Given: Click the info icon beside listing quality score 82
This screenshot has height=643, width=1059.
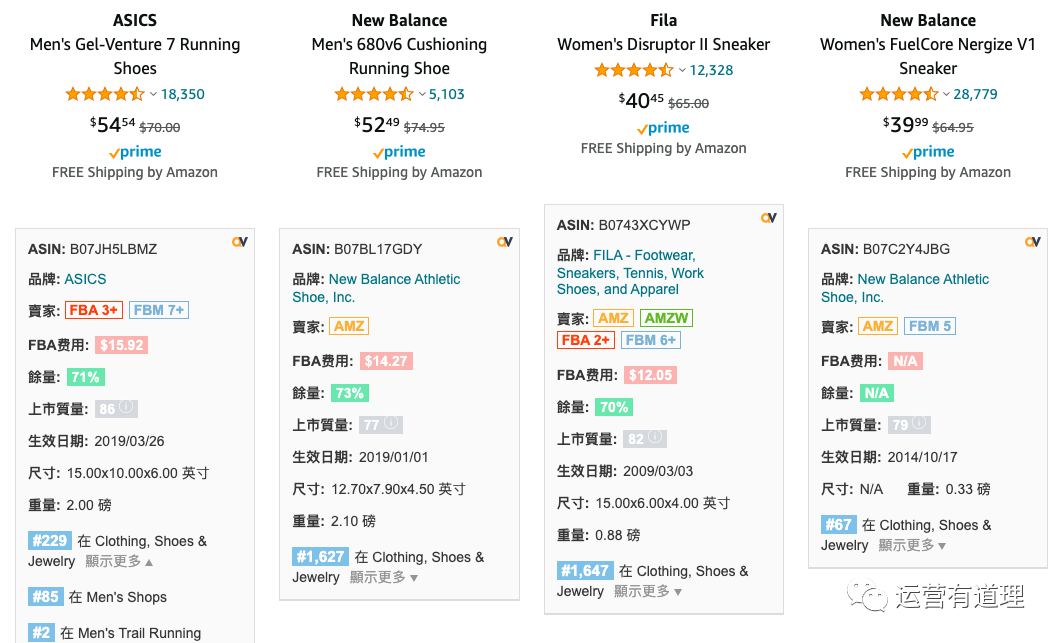Looking at the screenshot, I should pos(656,438).
